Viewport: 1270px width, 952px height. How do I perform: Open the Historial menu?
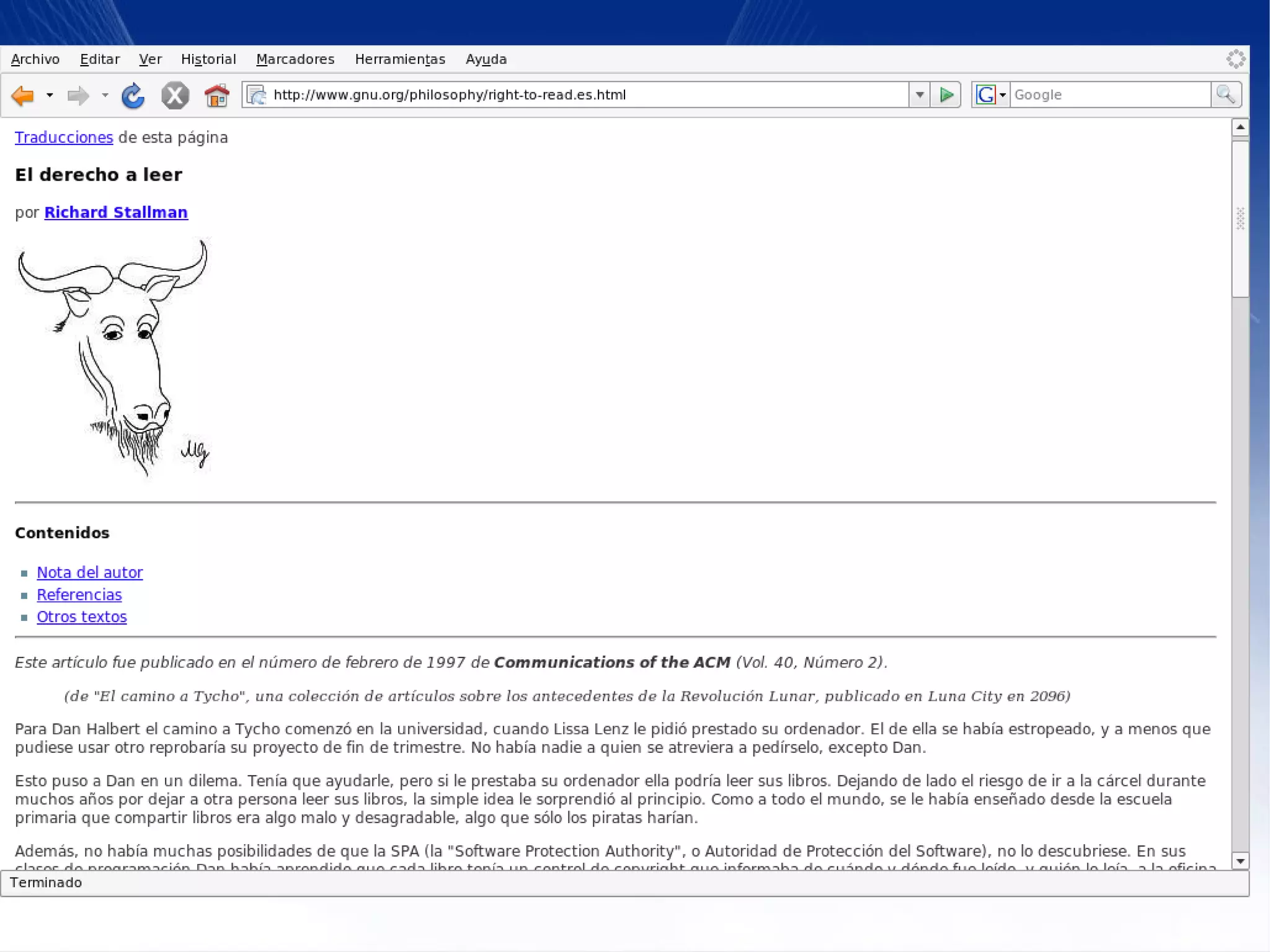[208, 60]
